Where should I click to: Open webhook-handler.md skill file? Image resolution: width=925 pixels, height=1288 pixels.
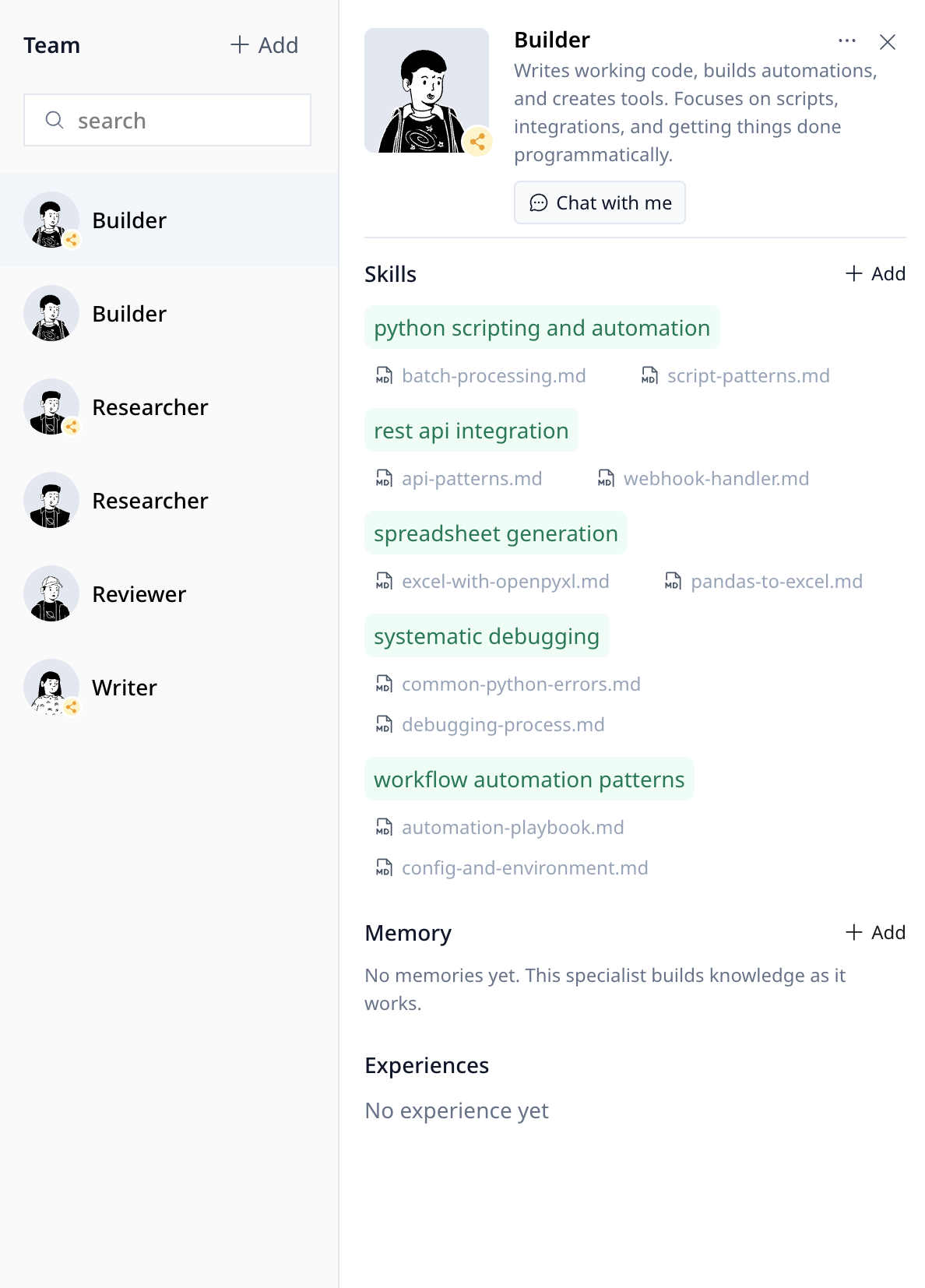click(716, 479)
